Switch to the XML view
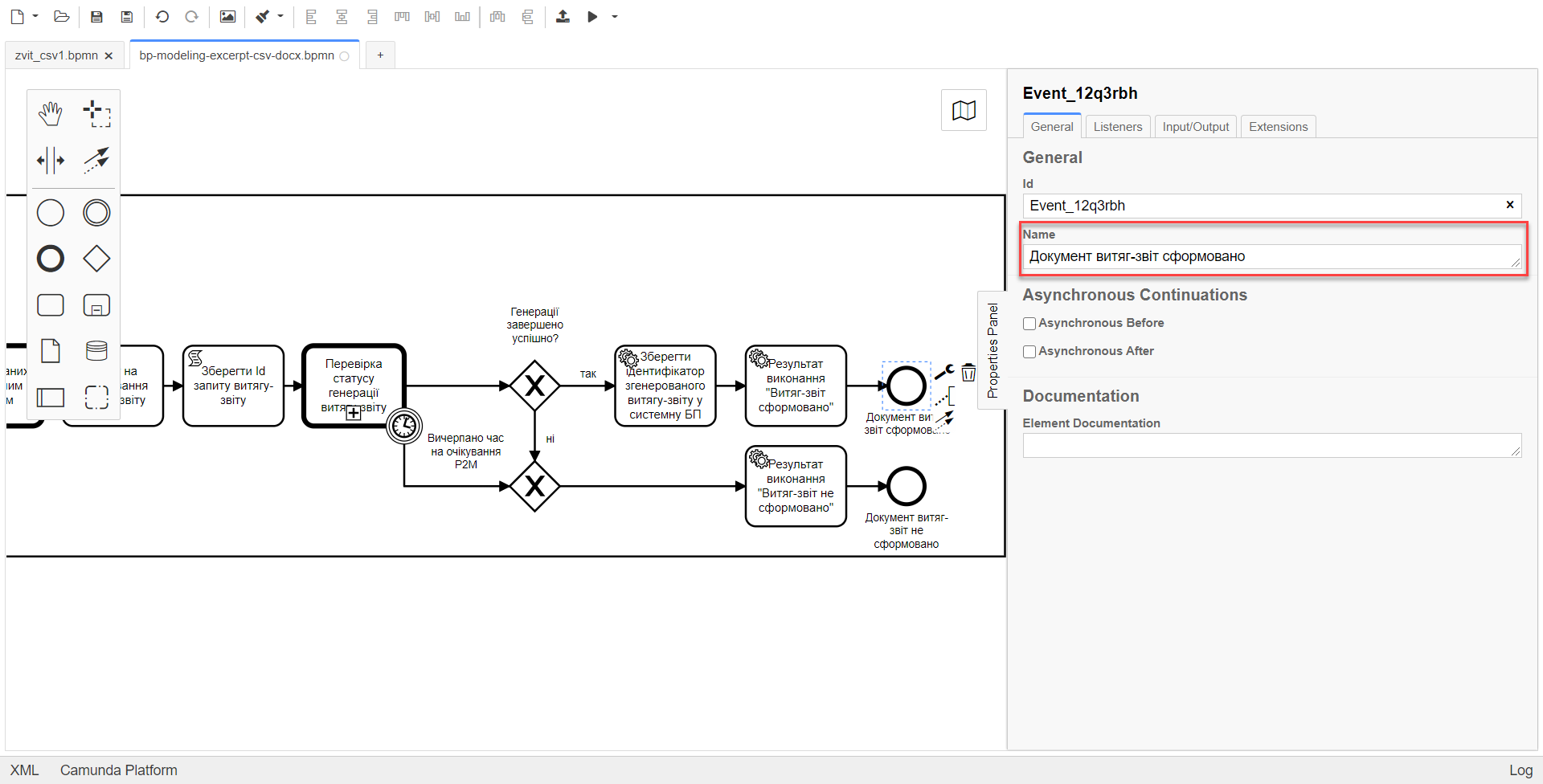 coord(24,770)
